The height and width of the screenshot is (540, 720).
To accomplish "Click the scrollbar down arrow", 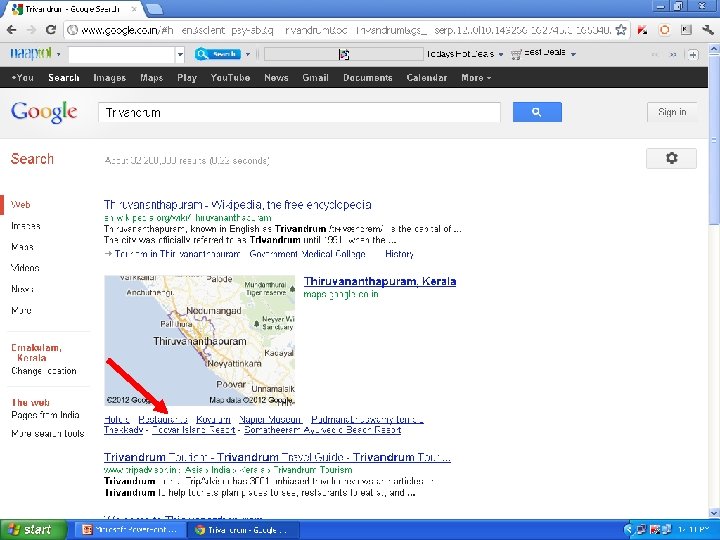I will [714, 513].
